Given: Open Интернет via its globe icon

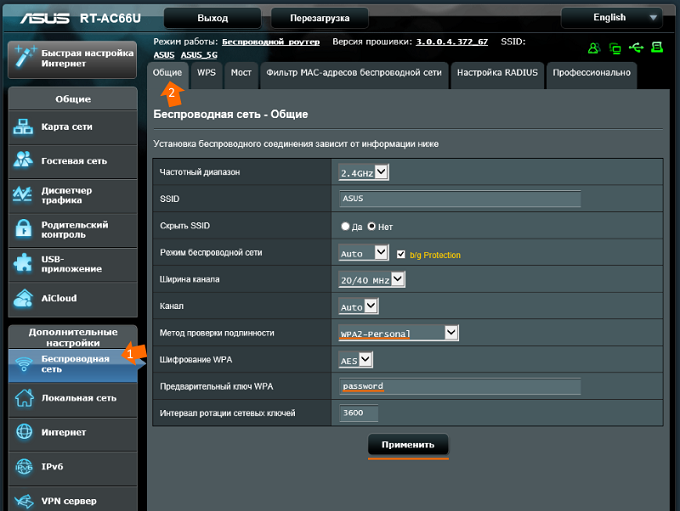Looking at the screenshot, I should click(24, 432).
